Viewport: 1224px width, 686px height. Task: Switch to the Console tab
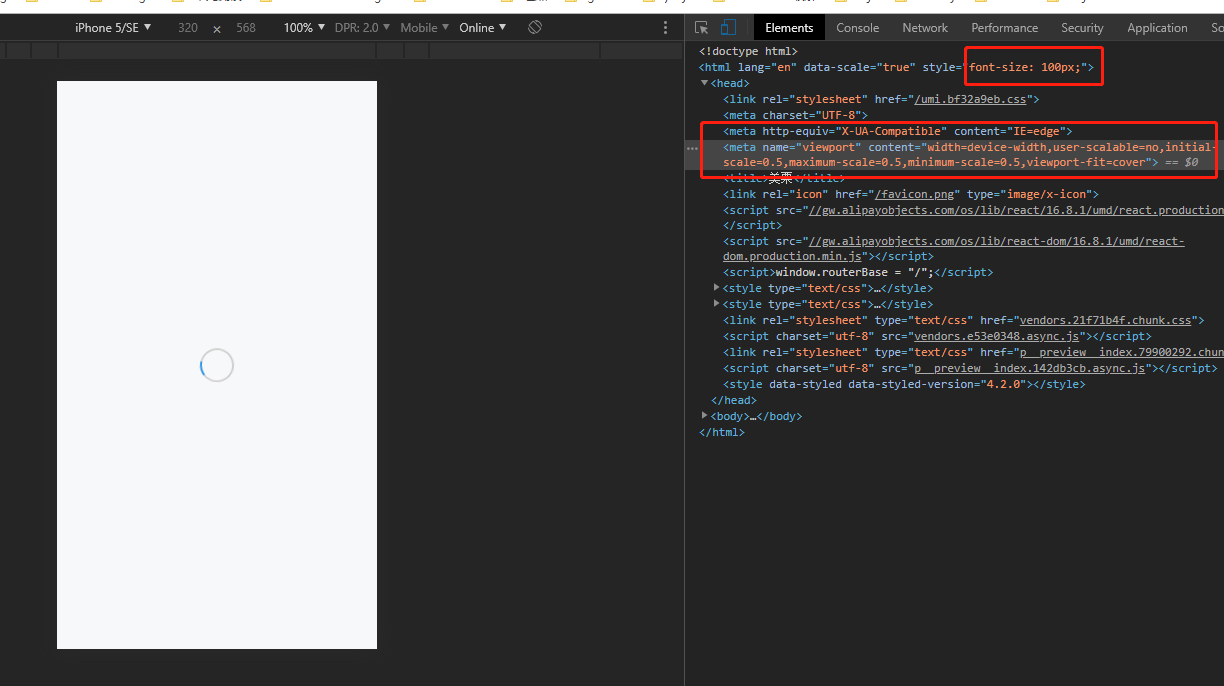(858, 28)
